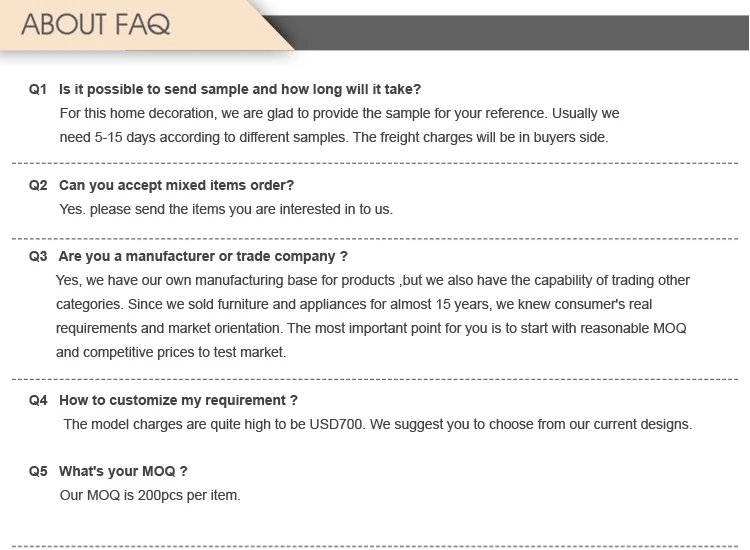Select the mixed items order question
Viewport: 750px width, 550px height.
(x=176, y=185)
